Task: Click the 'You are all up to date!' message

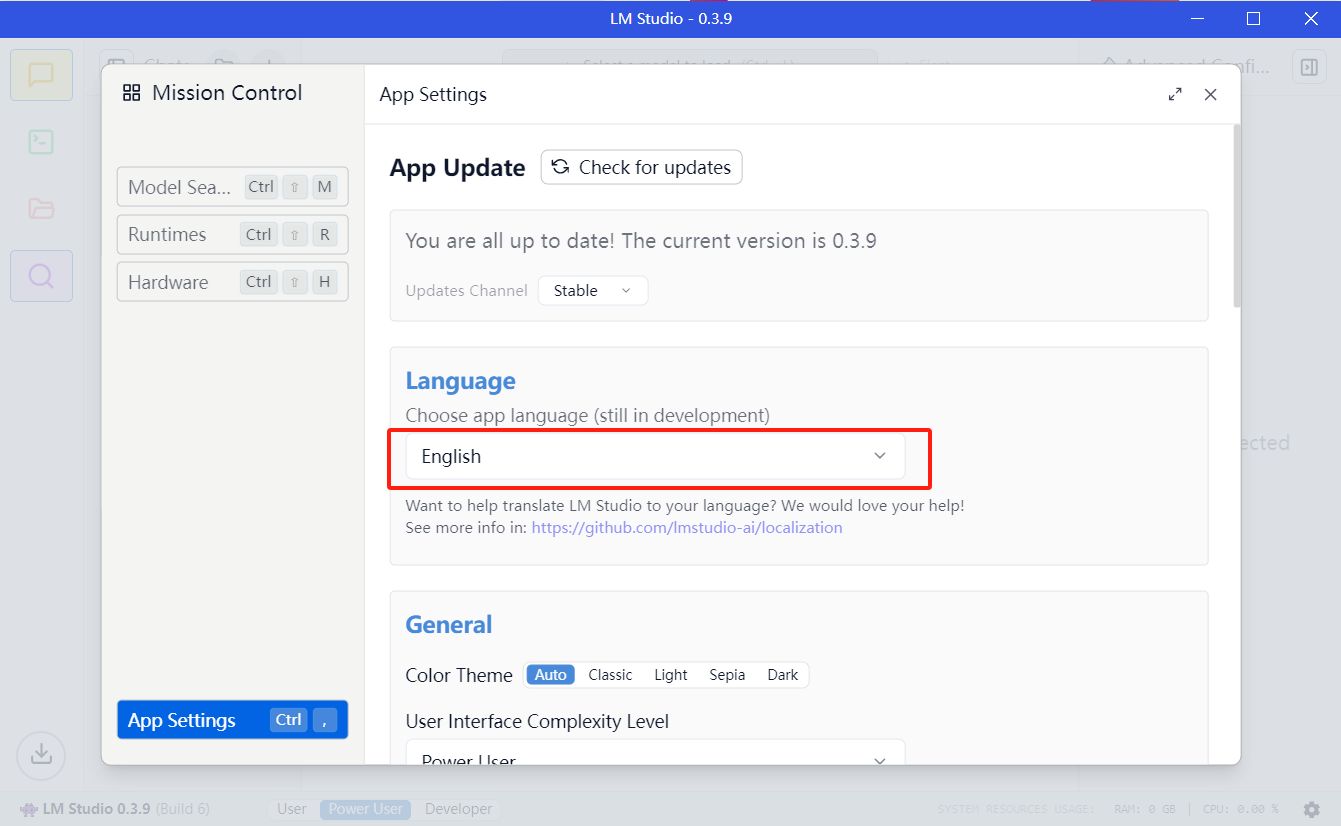Action: [641, 241]
